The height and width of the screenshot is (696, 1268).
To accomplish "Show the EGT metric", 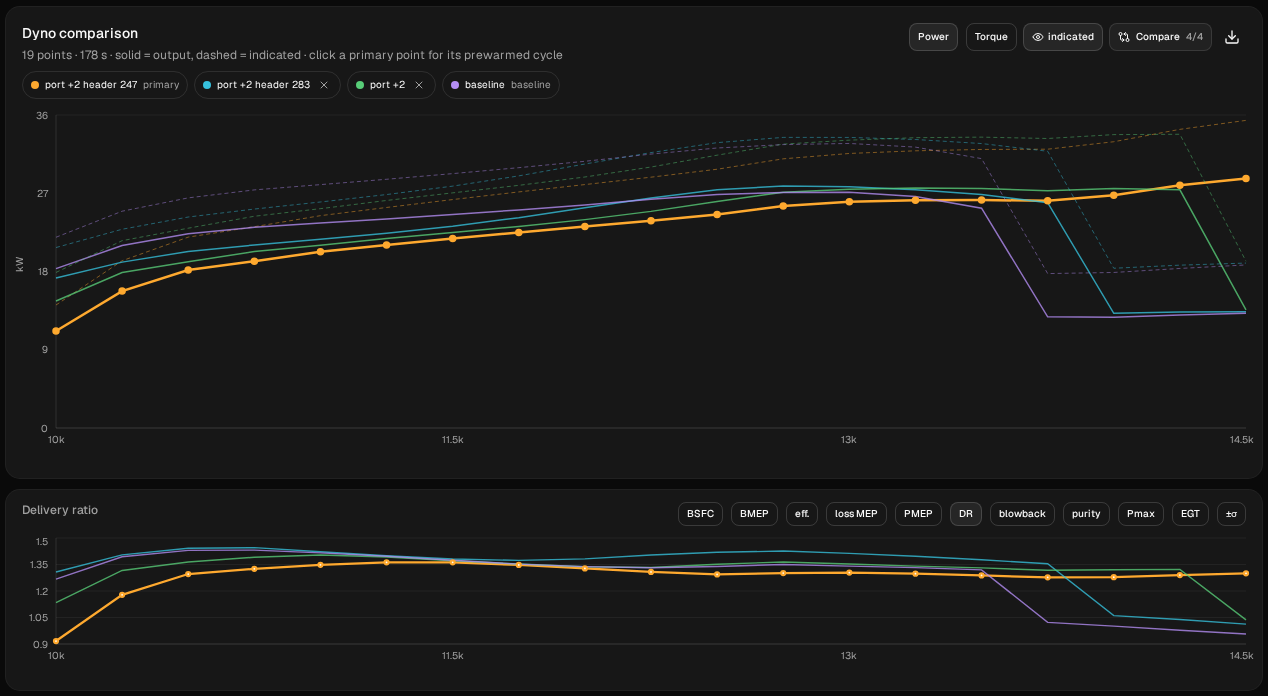I will point(1190,514).
